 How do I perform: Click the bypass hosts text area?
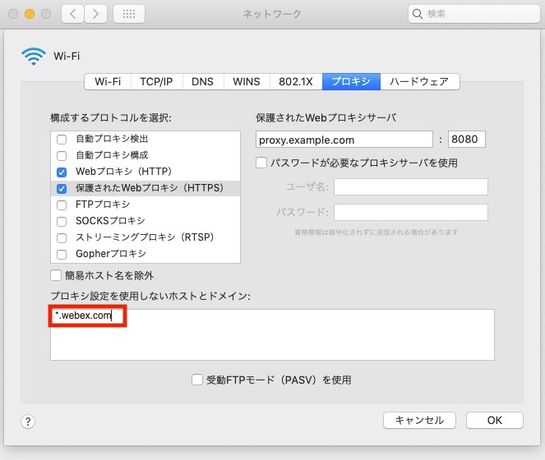coord(272,335)
